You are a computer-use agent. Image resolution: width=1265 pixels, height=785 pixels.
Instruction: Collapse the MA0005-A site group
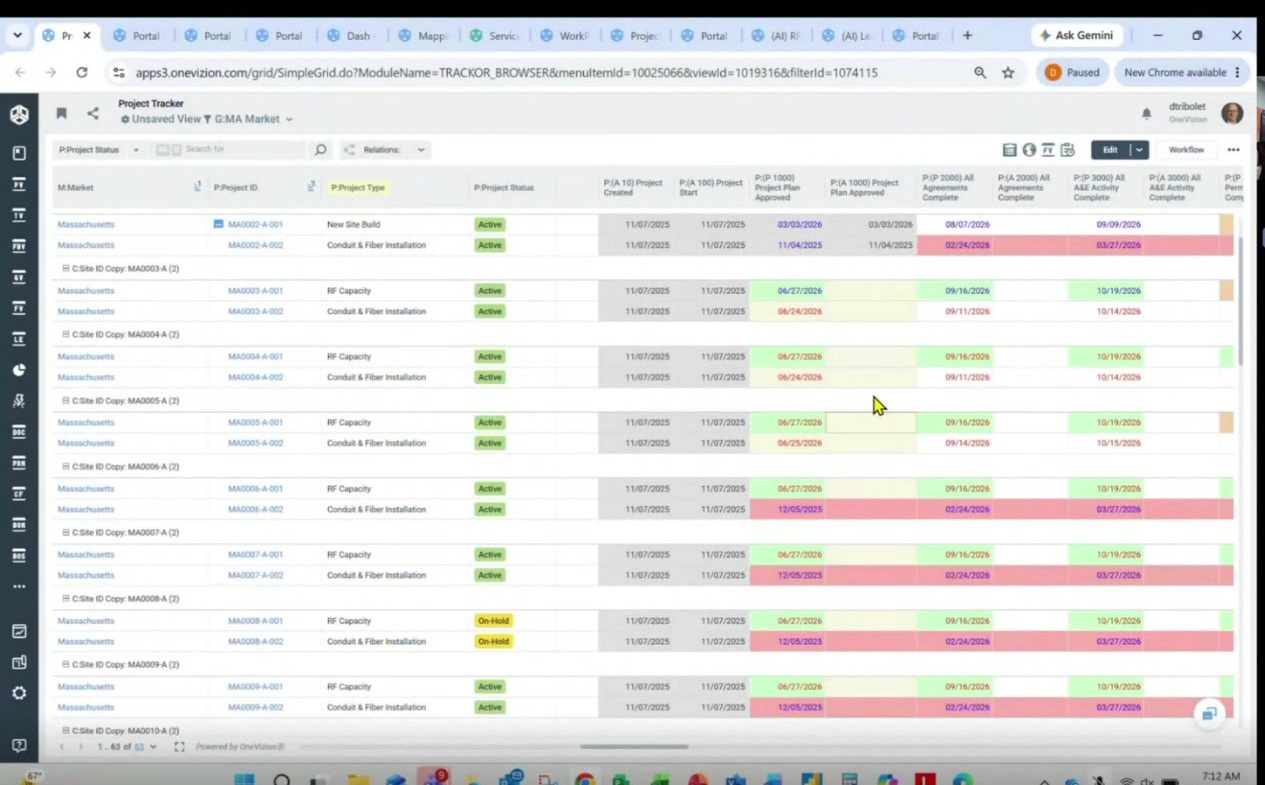(66, 401)
